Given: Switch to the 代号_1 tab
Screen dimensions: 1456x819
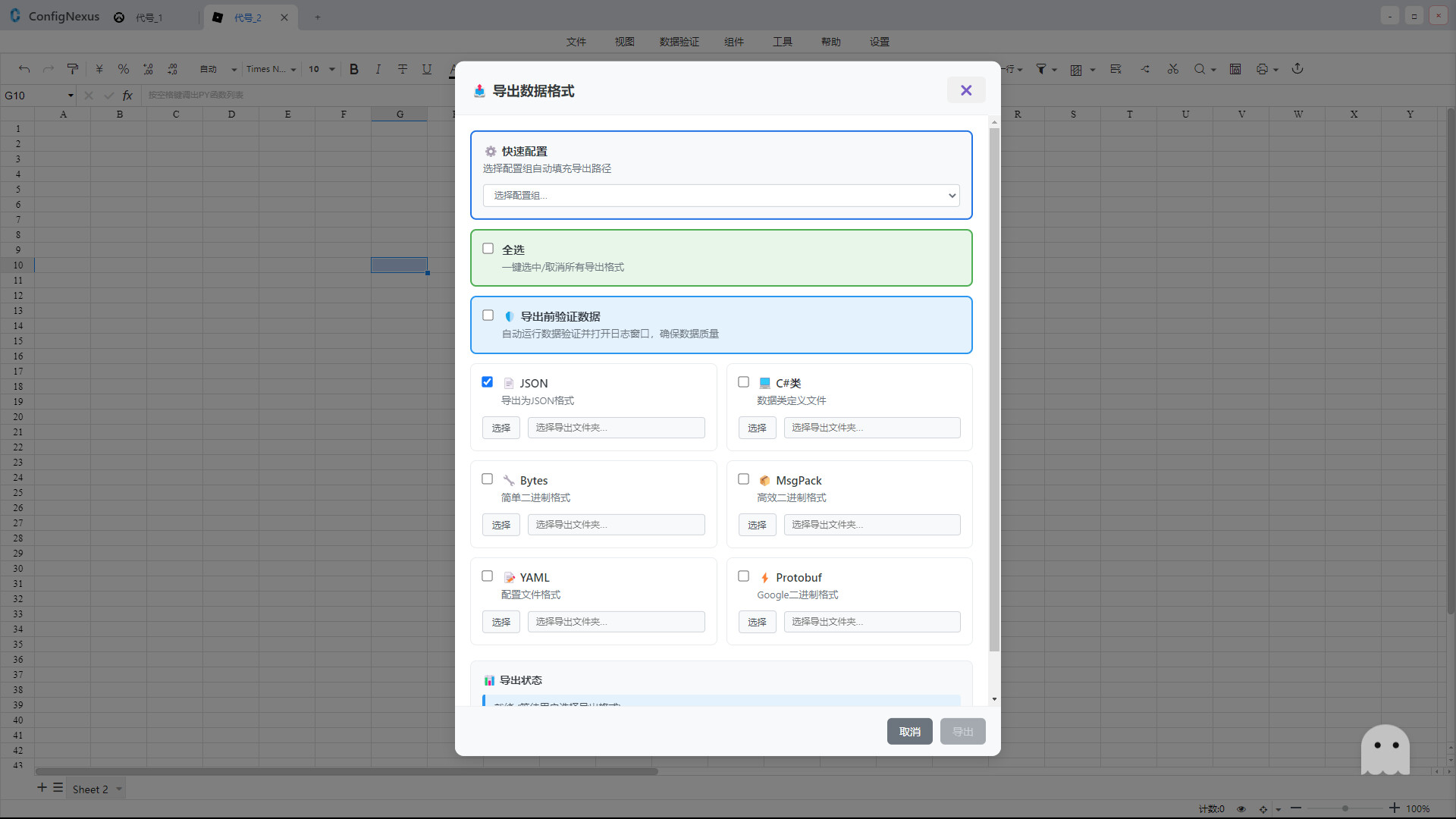Looking at the screenshot, I should tap(149, 17).
